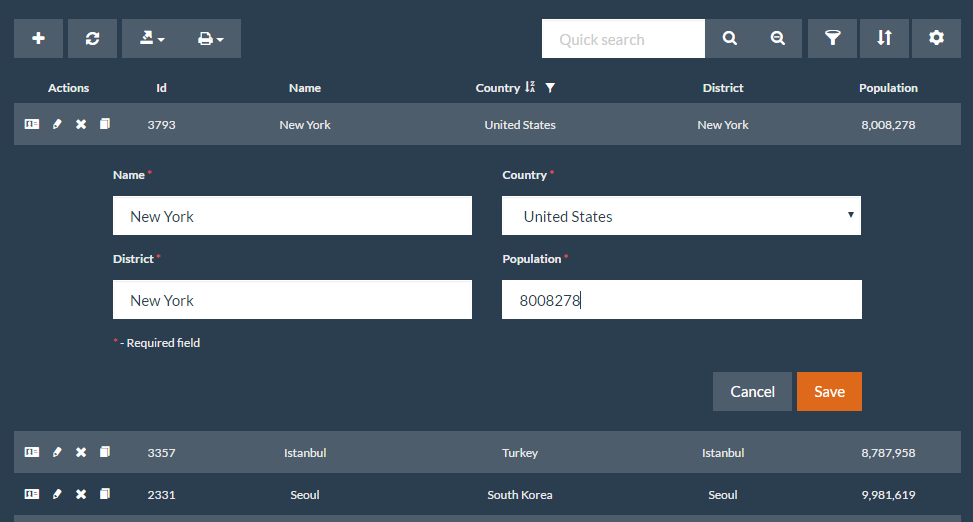Refresh the data grid

click(x=93, y=38)
